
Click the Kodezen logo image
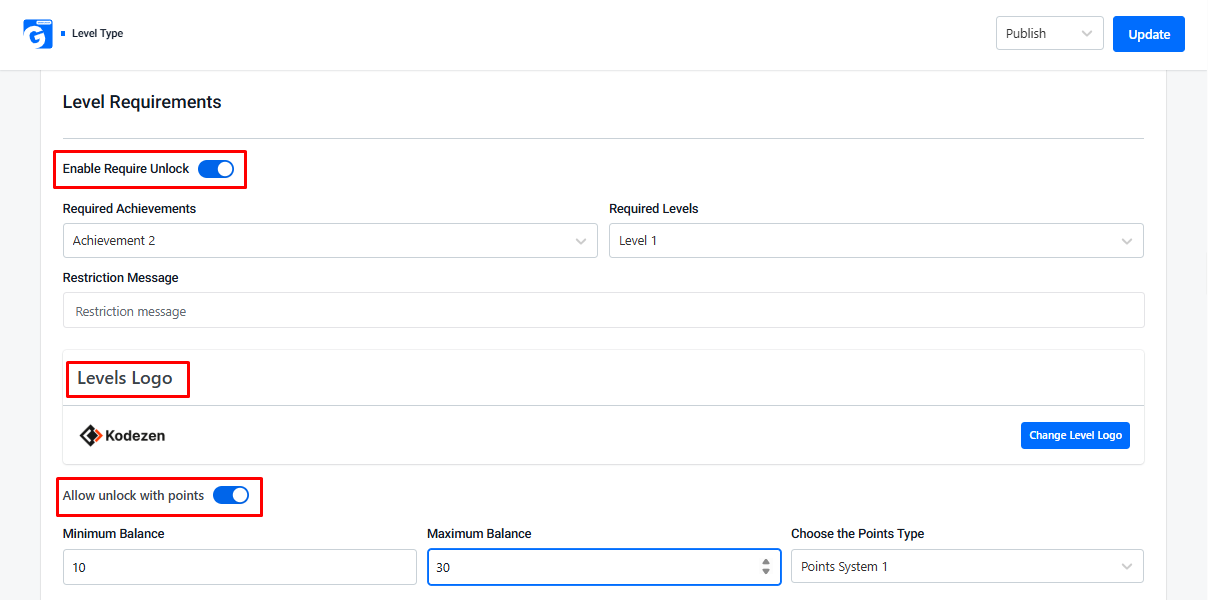(122, 435)
